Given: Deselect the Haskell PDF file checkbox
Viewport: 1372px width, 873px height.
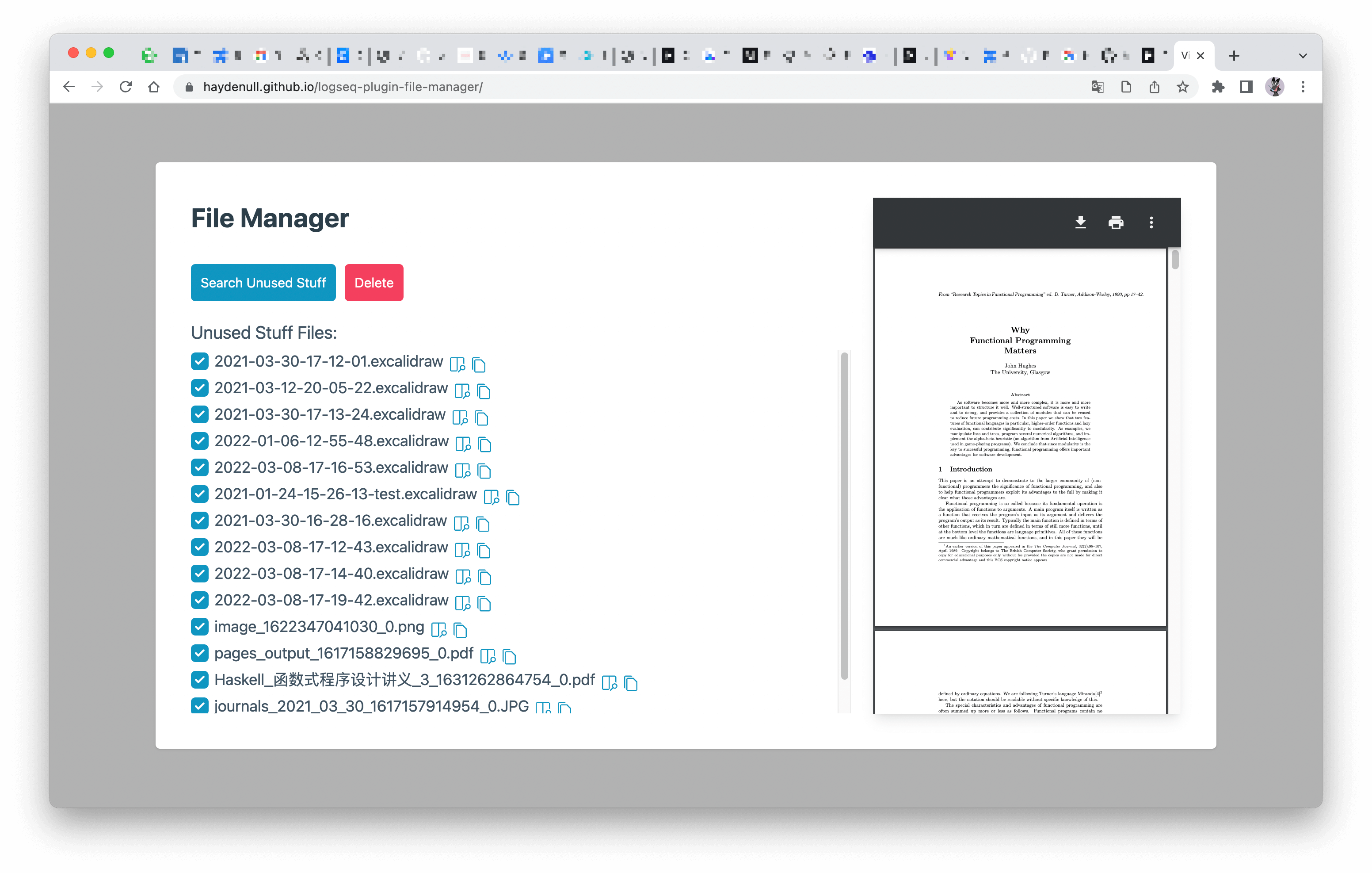Looking at the screenshot, I should click(199, 680).
